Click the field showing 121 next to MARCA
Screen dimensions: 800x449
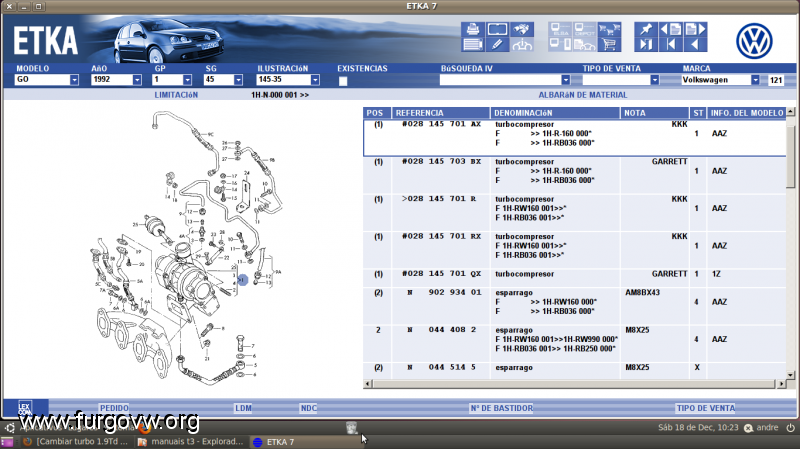[x=776, y=80]
